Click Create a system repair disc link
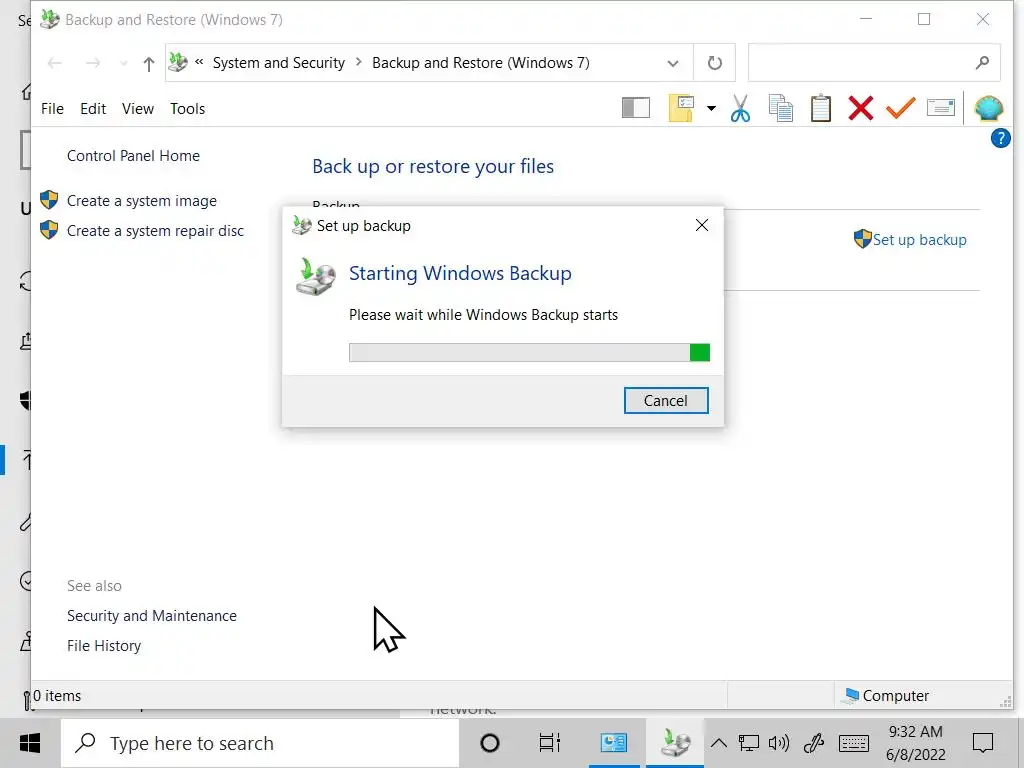The height and width of the screenshot is (768, 1024). (155, 231)
